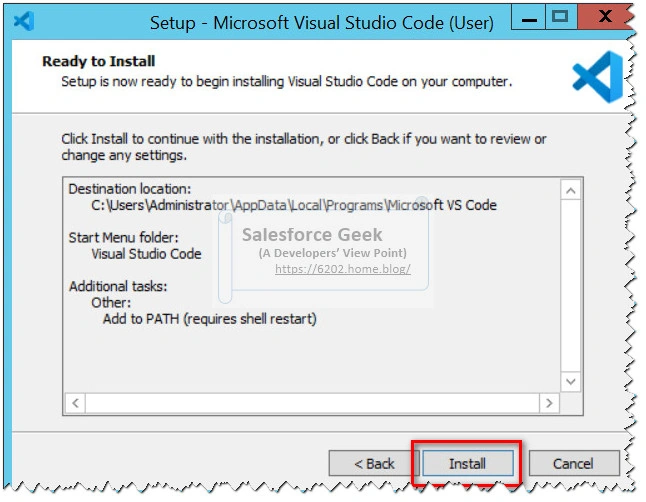Click the setup window title bar text
Image resolution: width=646 pixels, height=502 pixels.
click(322, 22)
